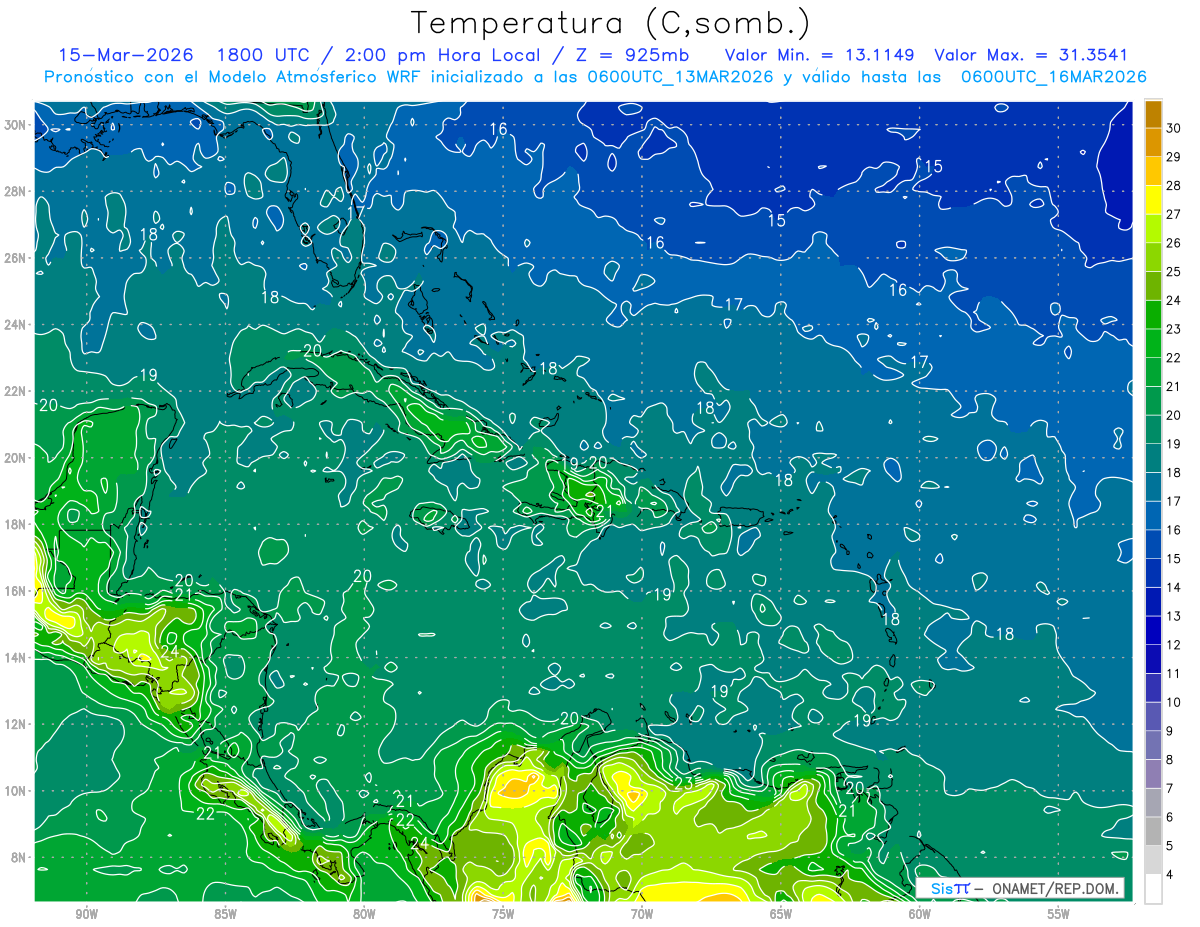Click the "28N" latitude label
The height and width of the screenshot is (927, 1200).
[16, 191]
